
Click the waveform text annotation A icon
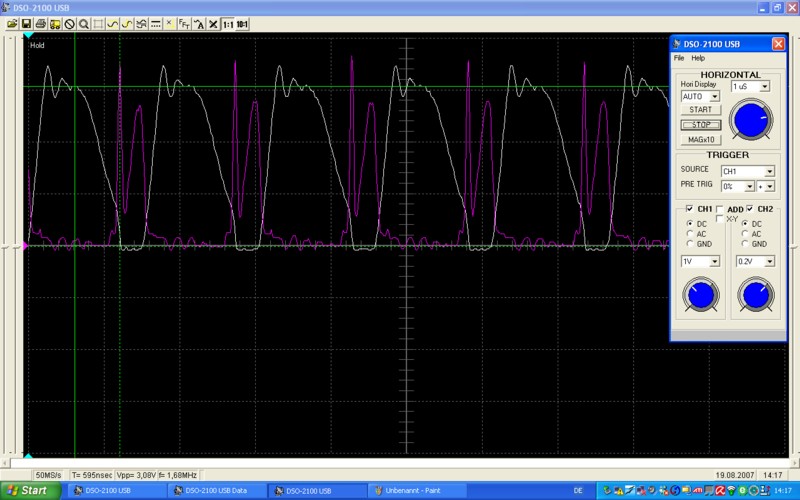click(199, 24)
